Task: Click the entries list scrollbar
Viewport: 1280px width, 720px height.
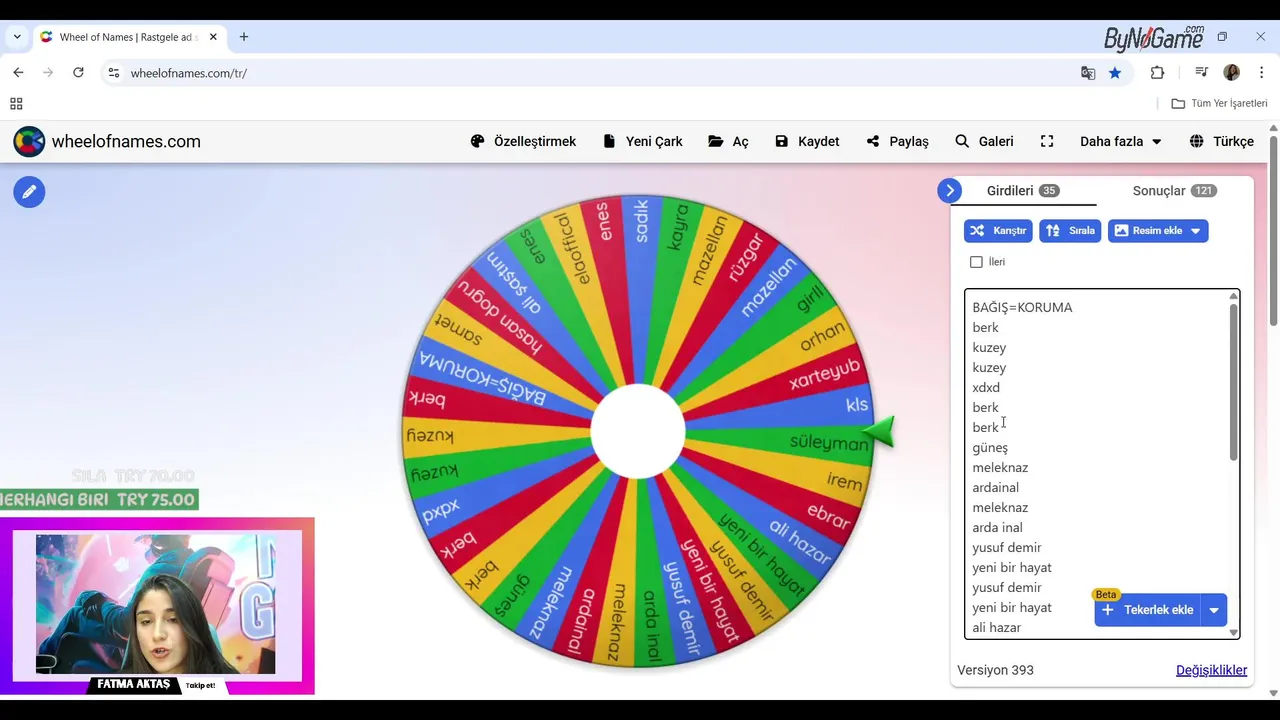Action: pyautogui.click(x=1233, y=382)
